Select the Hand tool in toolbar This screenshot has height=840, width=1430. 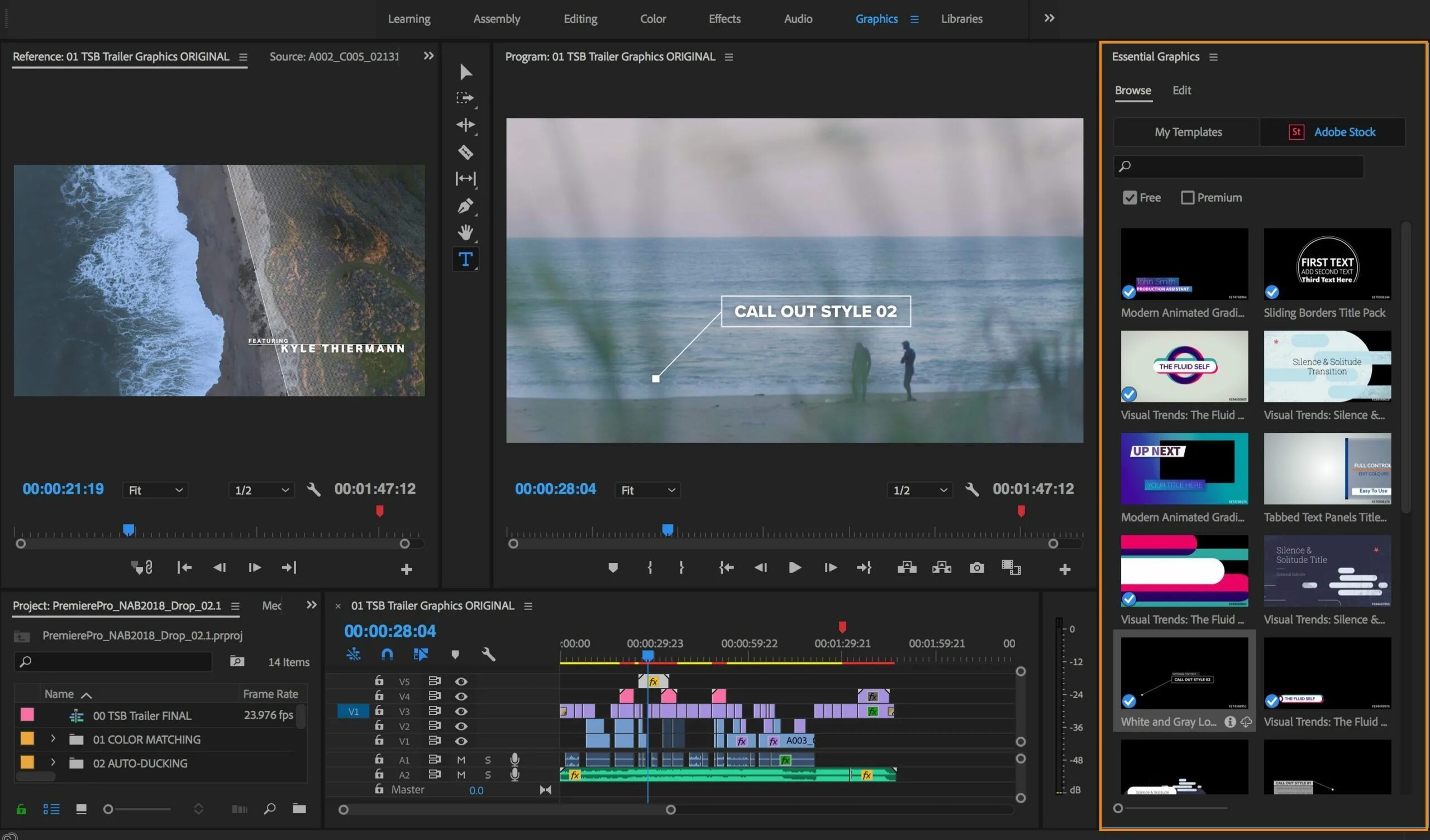coord(466,233)
